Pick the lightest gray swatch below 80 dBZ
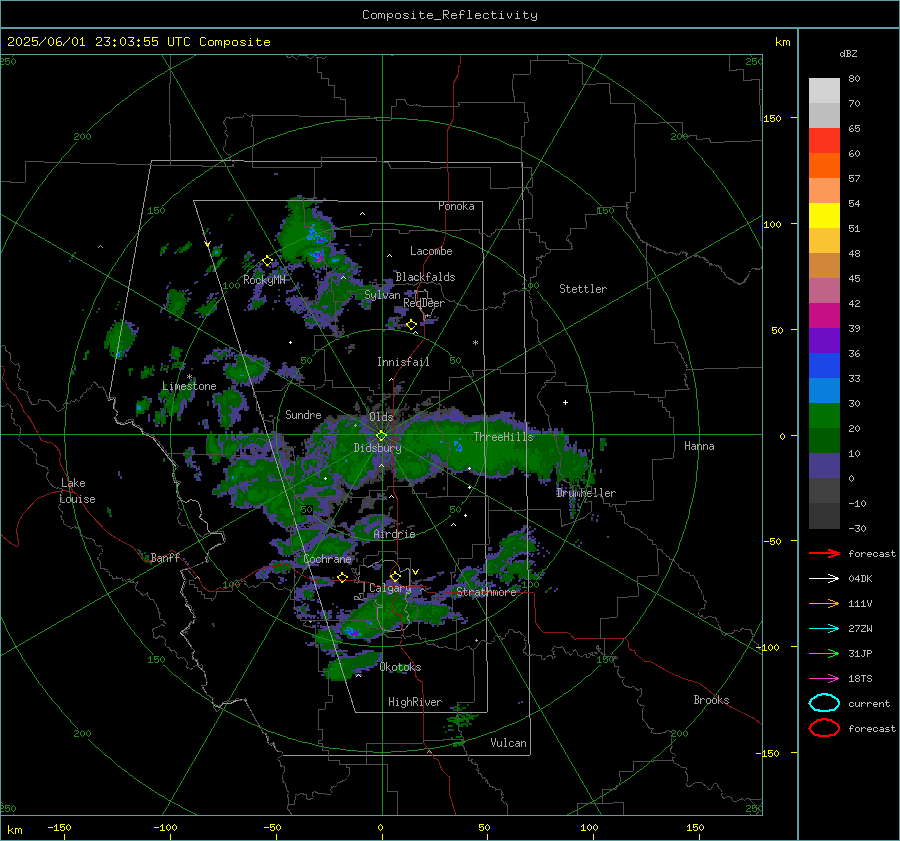The image size is (900, 841). [824, 91]
